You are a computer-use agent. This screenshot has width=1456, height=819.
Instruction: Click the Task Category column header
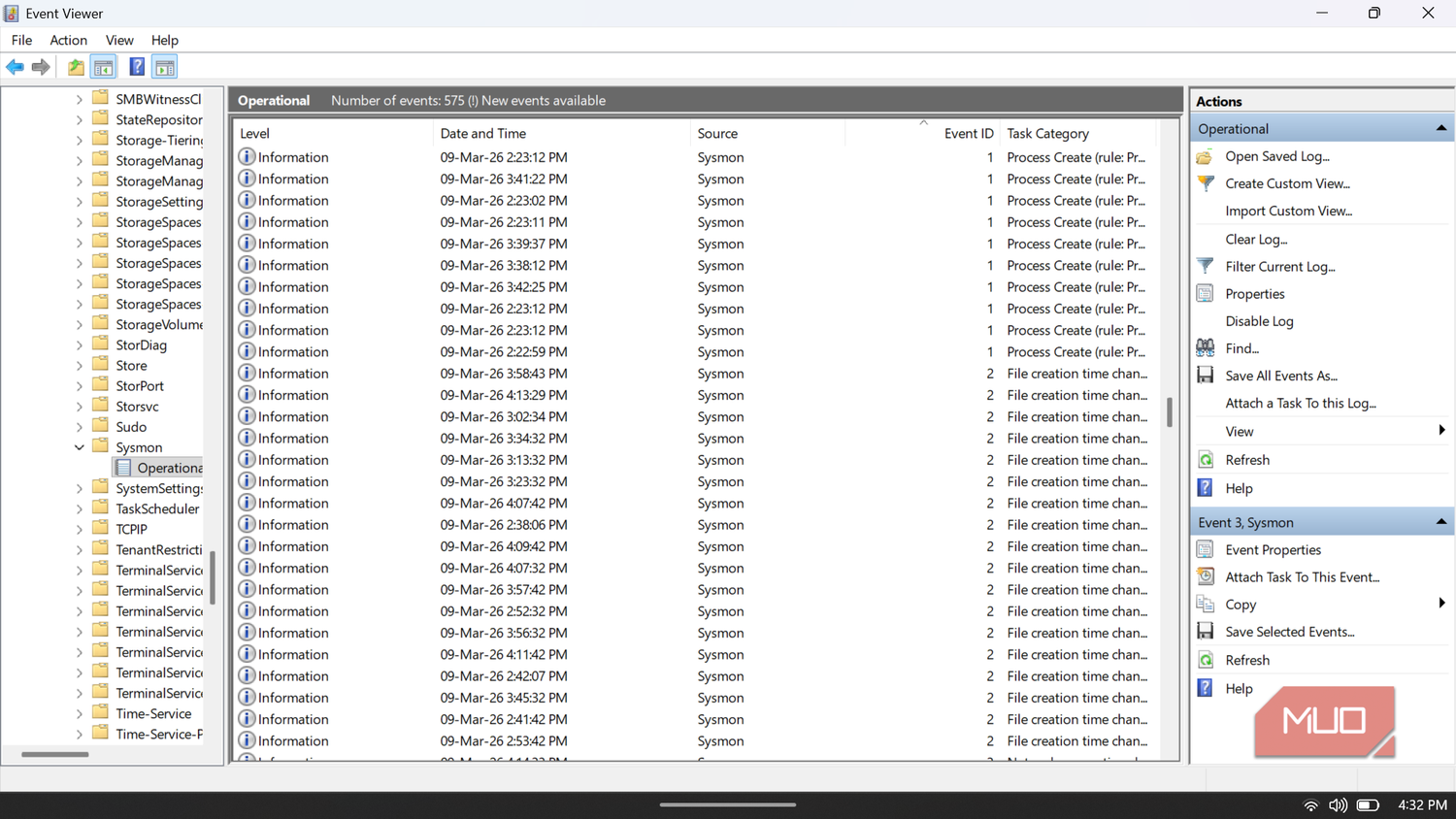tap(1077, 133)
